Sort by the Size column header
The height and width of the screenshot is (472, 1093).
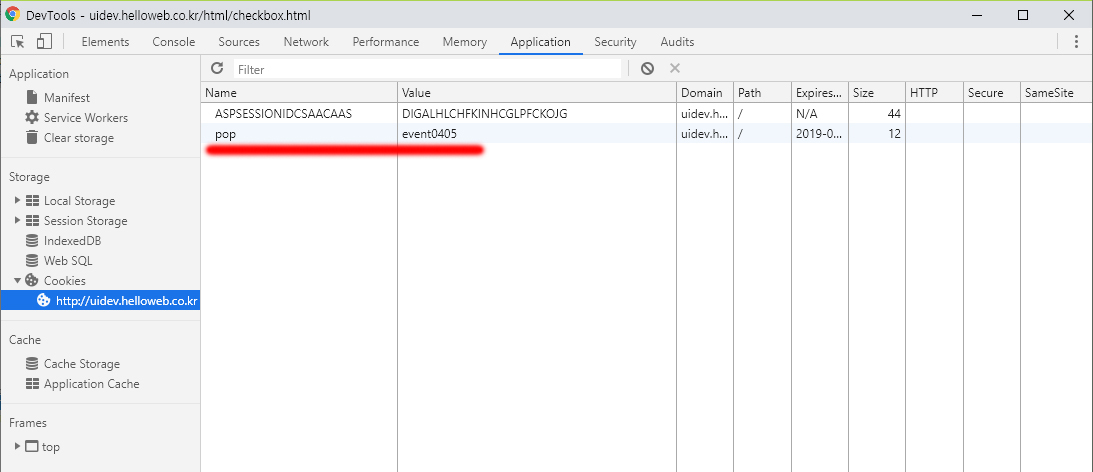[877, 93]
